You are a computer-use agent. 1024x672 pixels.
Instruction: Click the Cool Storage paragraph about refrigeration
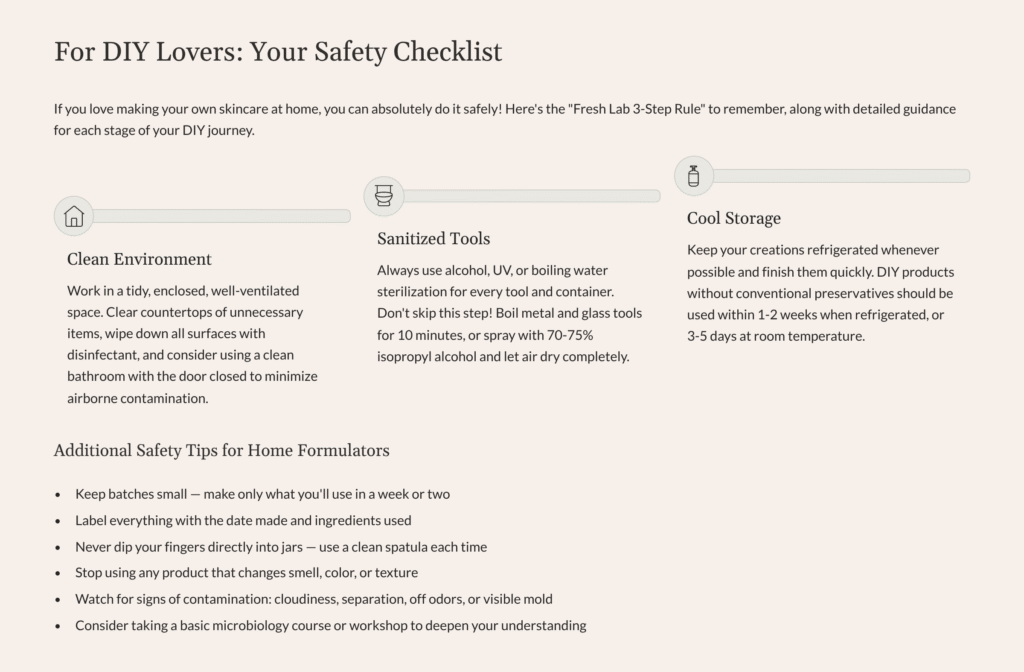click(820, 293)
